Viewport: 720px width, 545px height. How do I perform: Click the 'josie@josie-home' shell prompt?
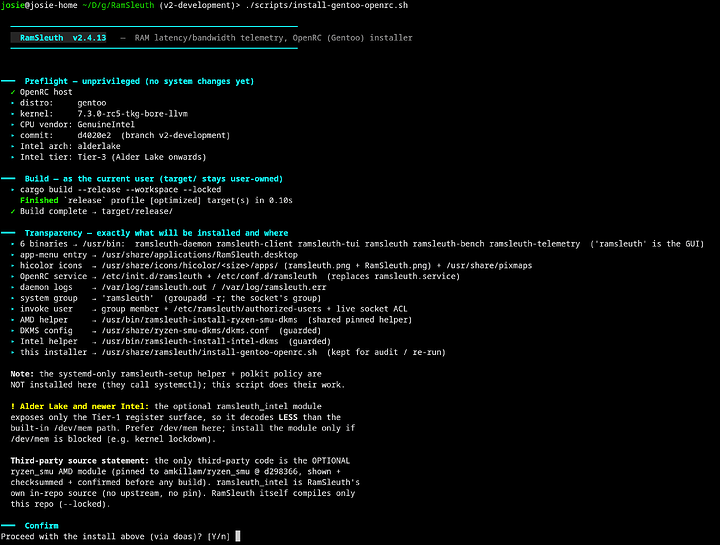point(39,6)
